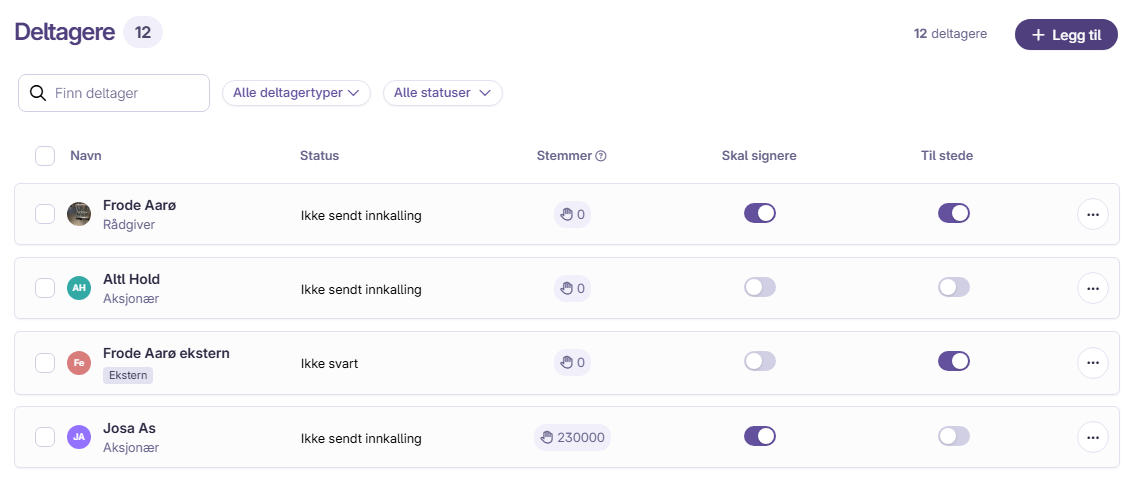Check the checkbox beside Josa As
Viewport: 1122px width, 478px height.
click(x=45, y=436)
